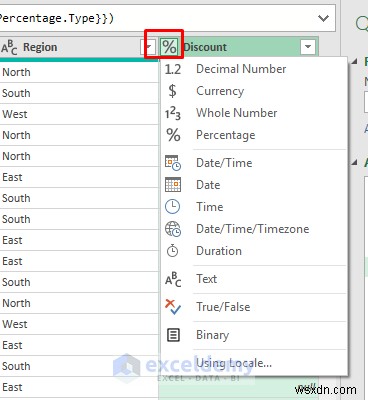Click the first West cell in Region

(79, 114)
